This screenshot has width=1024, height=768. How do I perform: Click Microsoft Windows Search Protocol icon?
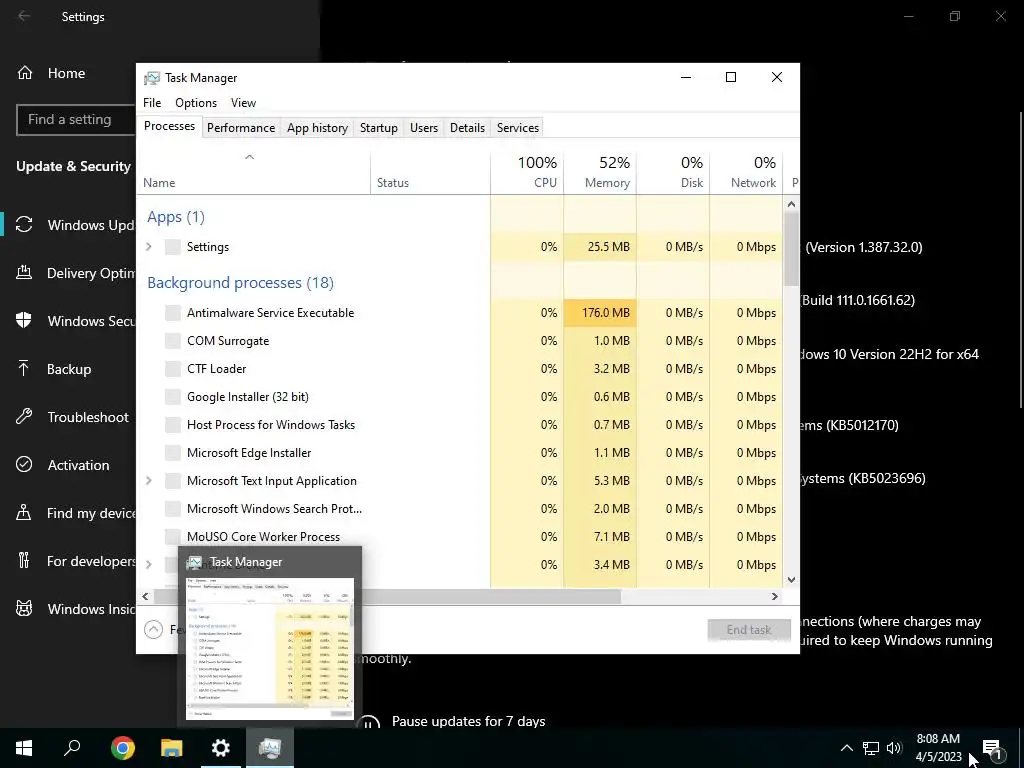coord(172,509)
